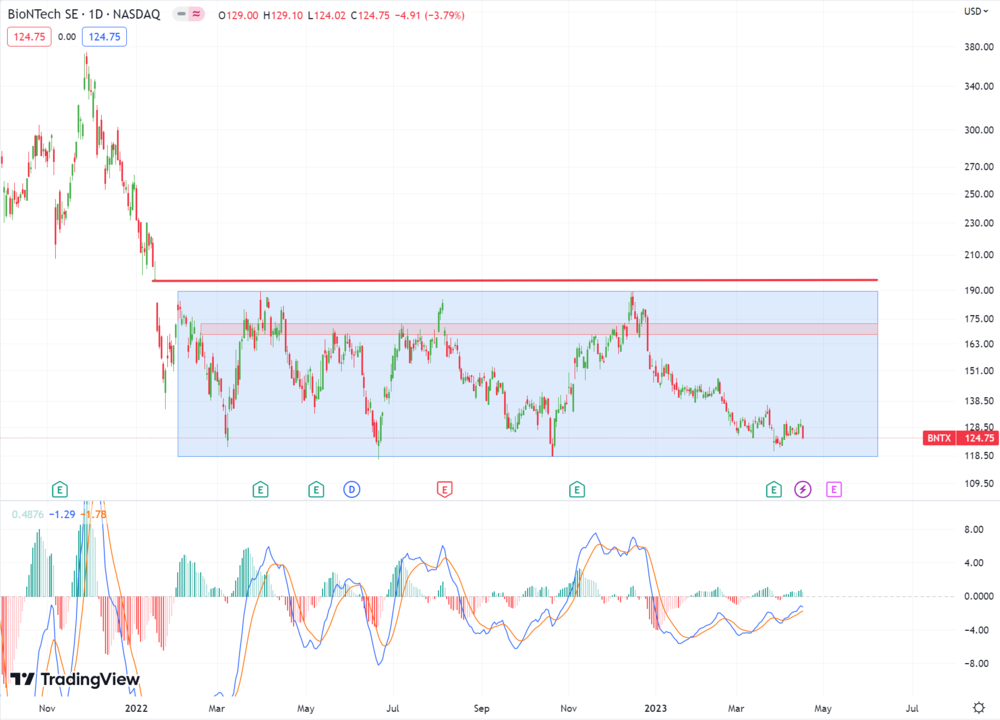The height and width of the screenshot is (720, 1000).
Task: Click the red earnings E marker
Action: [445, 490]
